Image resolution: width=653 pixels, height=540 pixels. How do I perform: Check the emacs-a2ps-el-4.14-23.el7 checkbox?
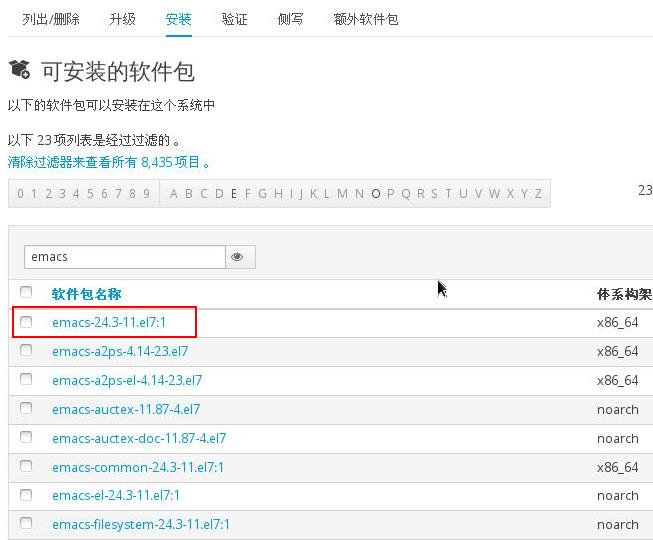pyautogui.click(x=26, y=379)
